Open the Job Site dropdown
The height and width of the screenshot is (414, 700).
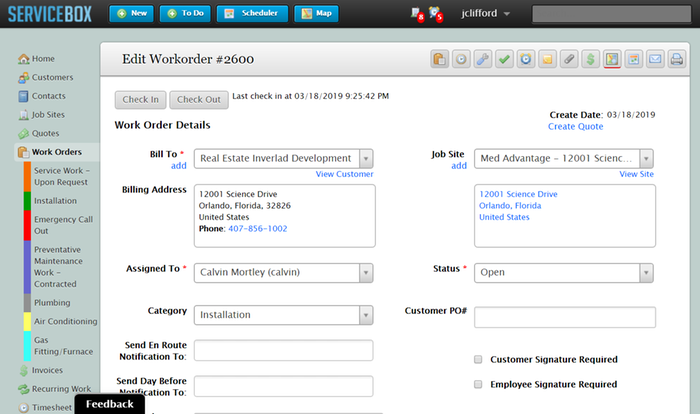(x=564, y=159)
